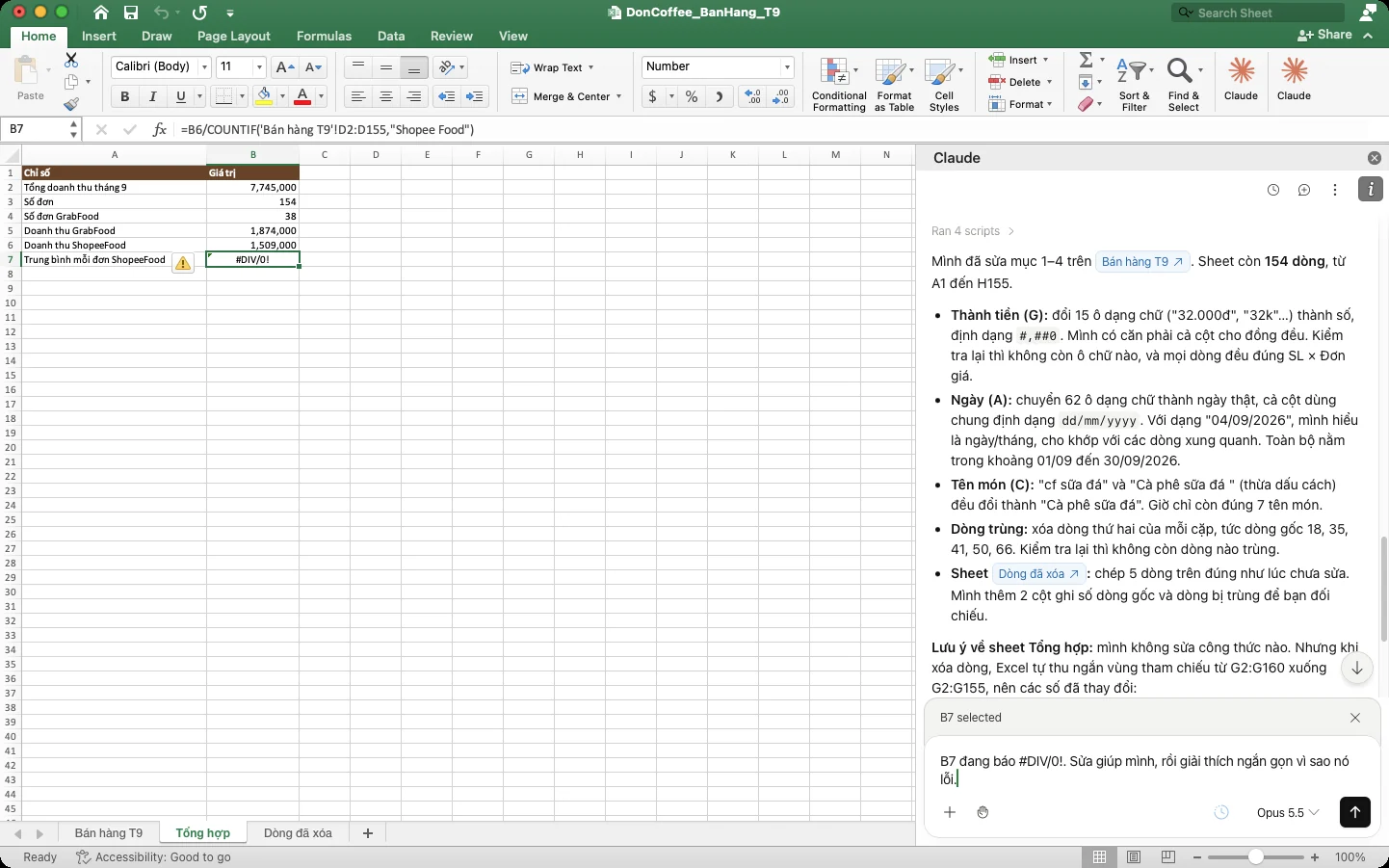
Task: Click the Name Box showing B7
Action: coord(35,129)
